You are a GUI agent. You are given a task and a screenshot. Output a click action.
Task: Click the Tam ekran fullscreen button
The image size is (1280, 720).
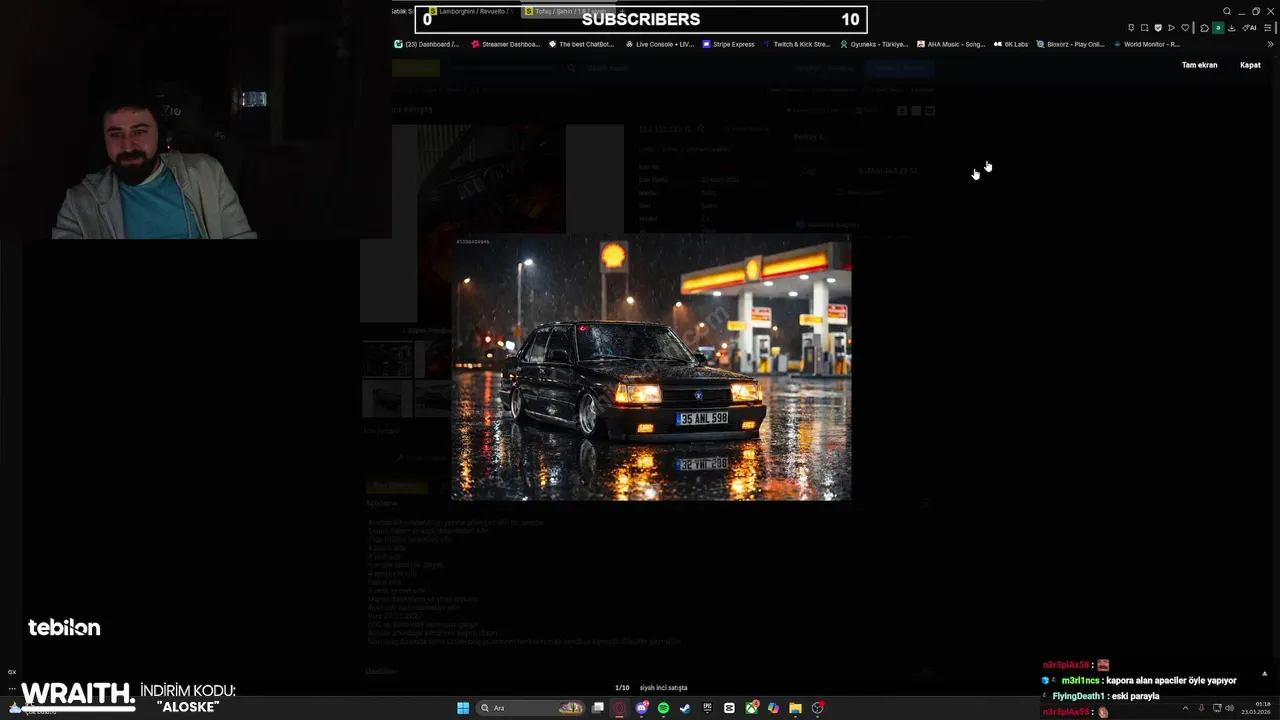tap(1199, 65)
